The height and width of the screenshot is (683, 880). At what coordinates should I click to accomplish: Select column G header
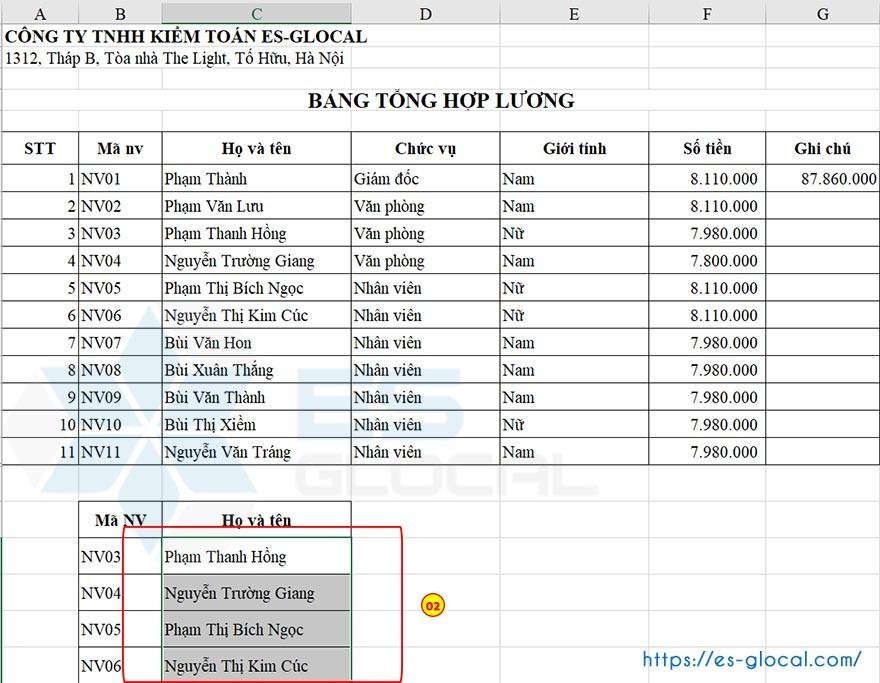pos(823,13)
